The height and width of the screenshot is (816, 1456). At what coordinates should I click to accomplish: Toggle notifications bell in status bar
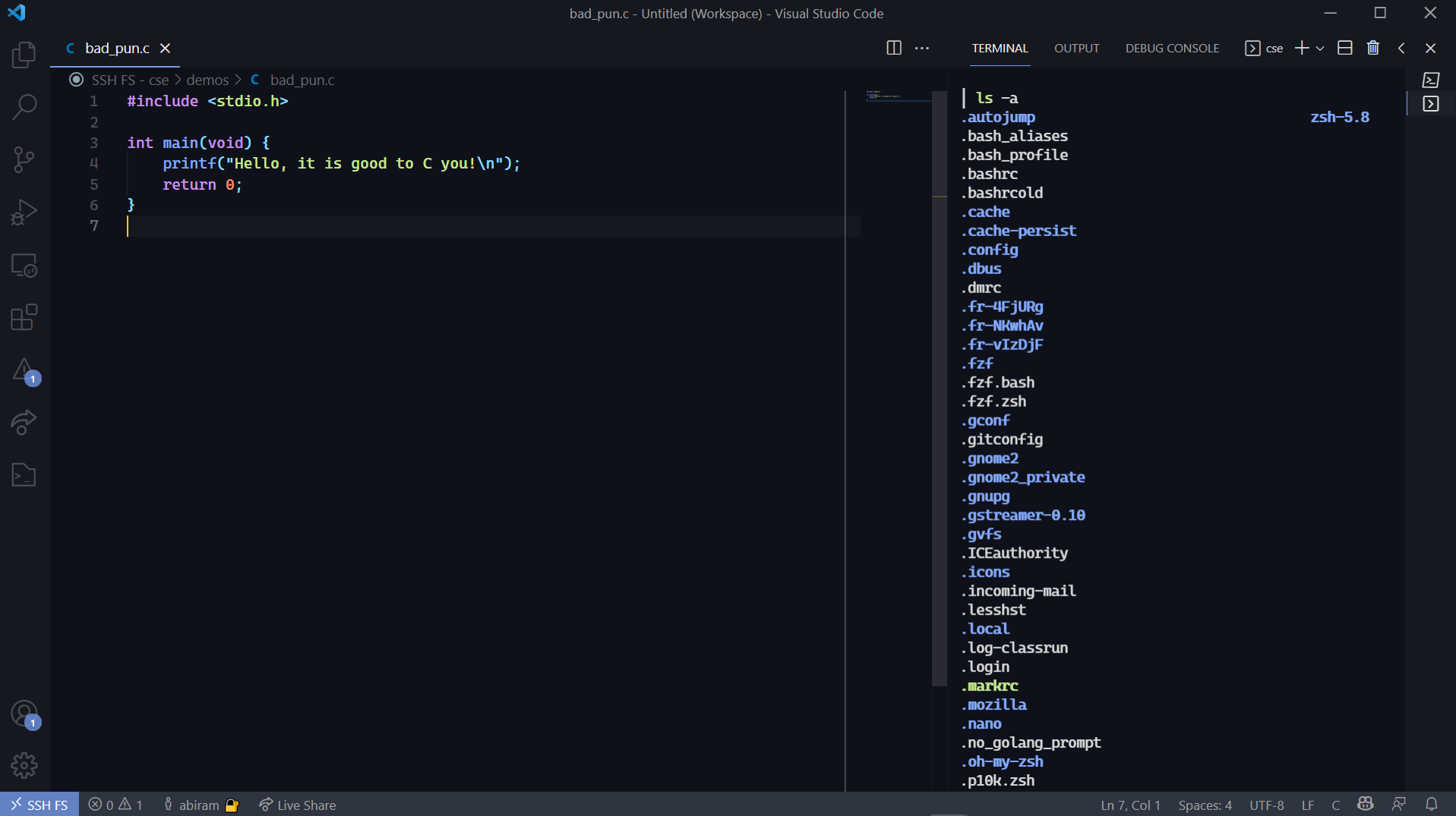1431,805
